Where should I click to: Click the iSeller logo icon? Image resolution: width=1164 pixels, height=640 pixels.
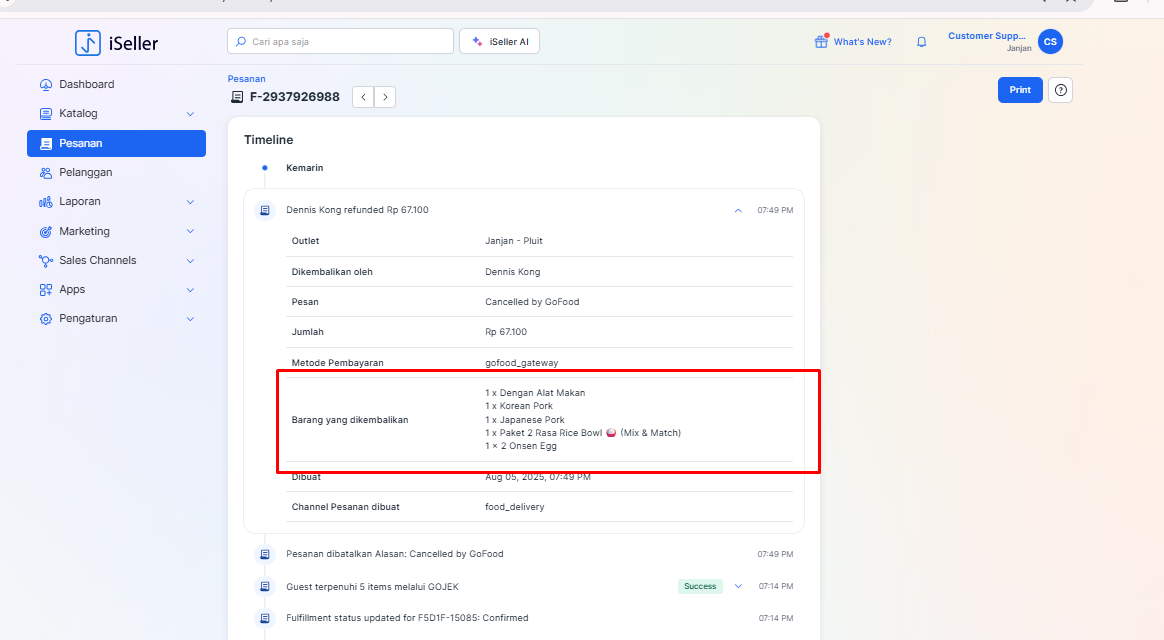tap(88, 43)
